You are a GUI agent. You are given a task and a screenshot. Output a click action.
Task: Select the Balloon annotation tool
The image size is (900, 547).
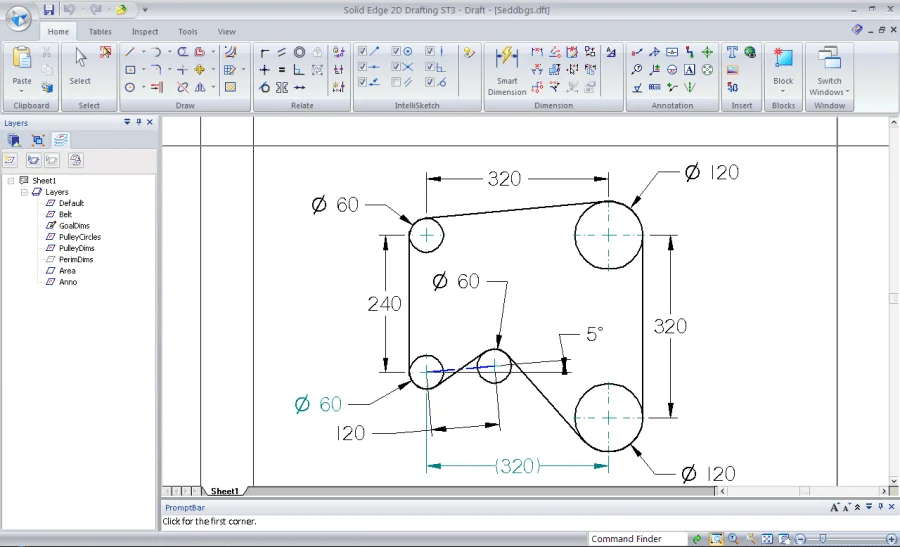637,70
